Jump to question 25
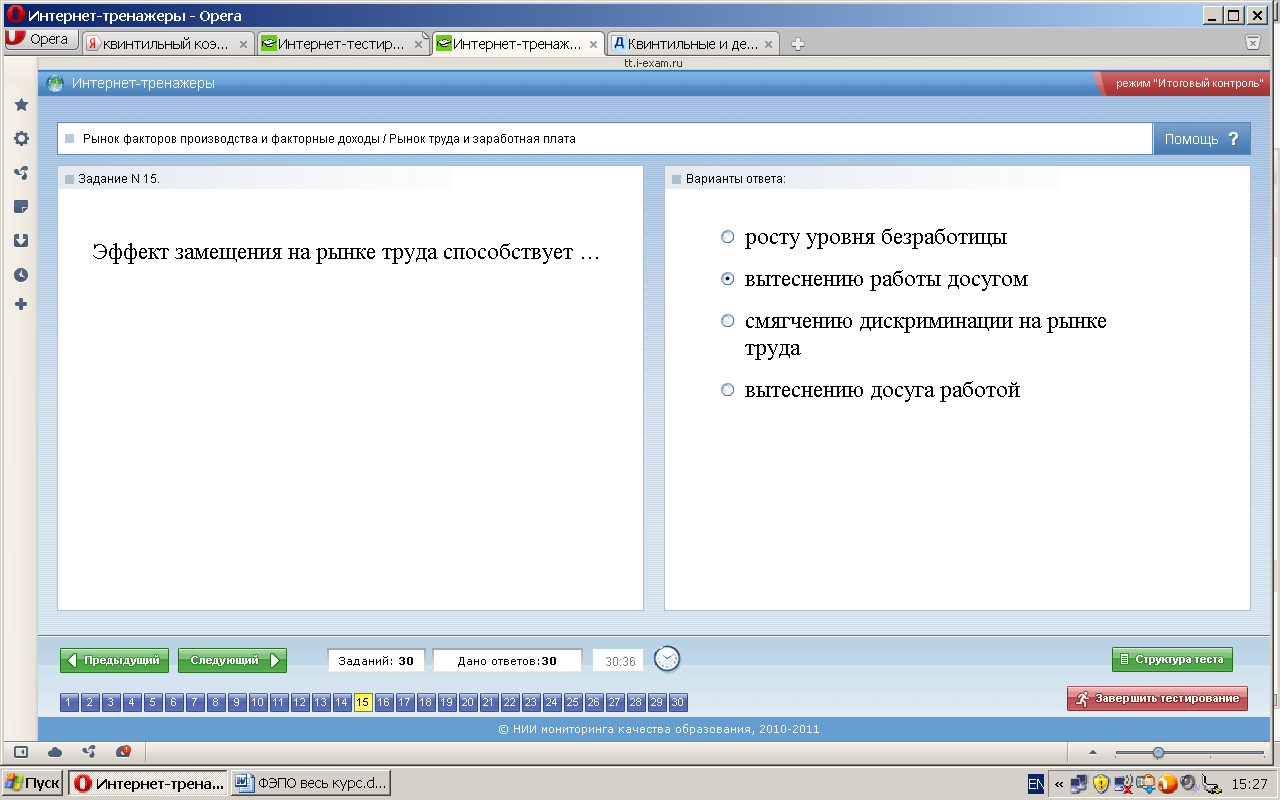This screenshot has width=1280, height=800. pos(572,703)
